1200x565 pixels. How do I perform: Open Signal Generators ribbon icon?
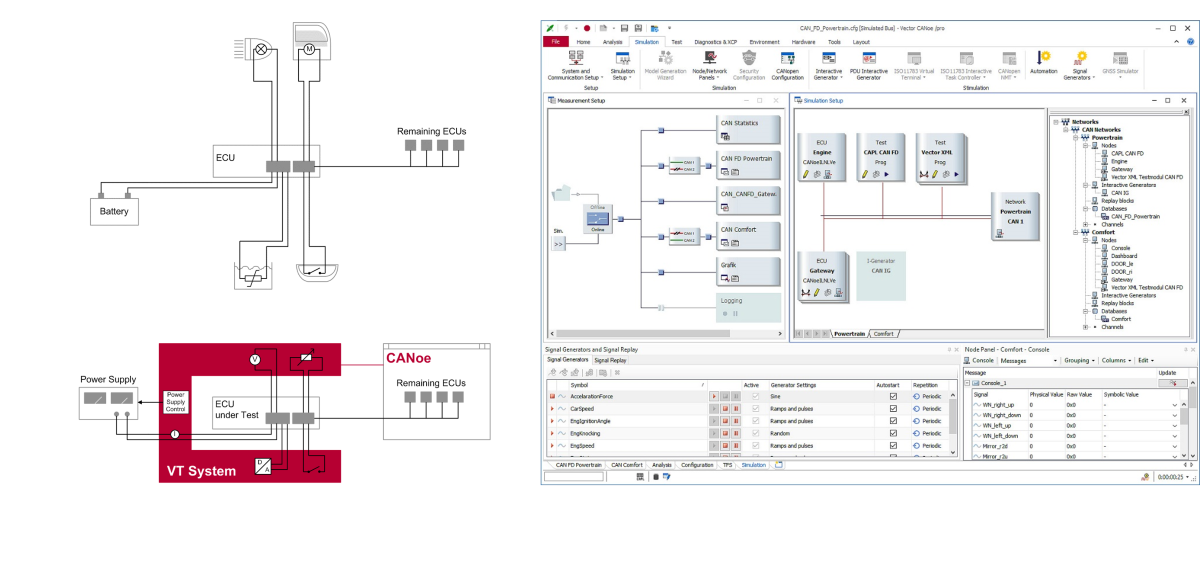coord(1079,57)
